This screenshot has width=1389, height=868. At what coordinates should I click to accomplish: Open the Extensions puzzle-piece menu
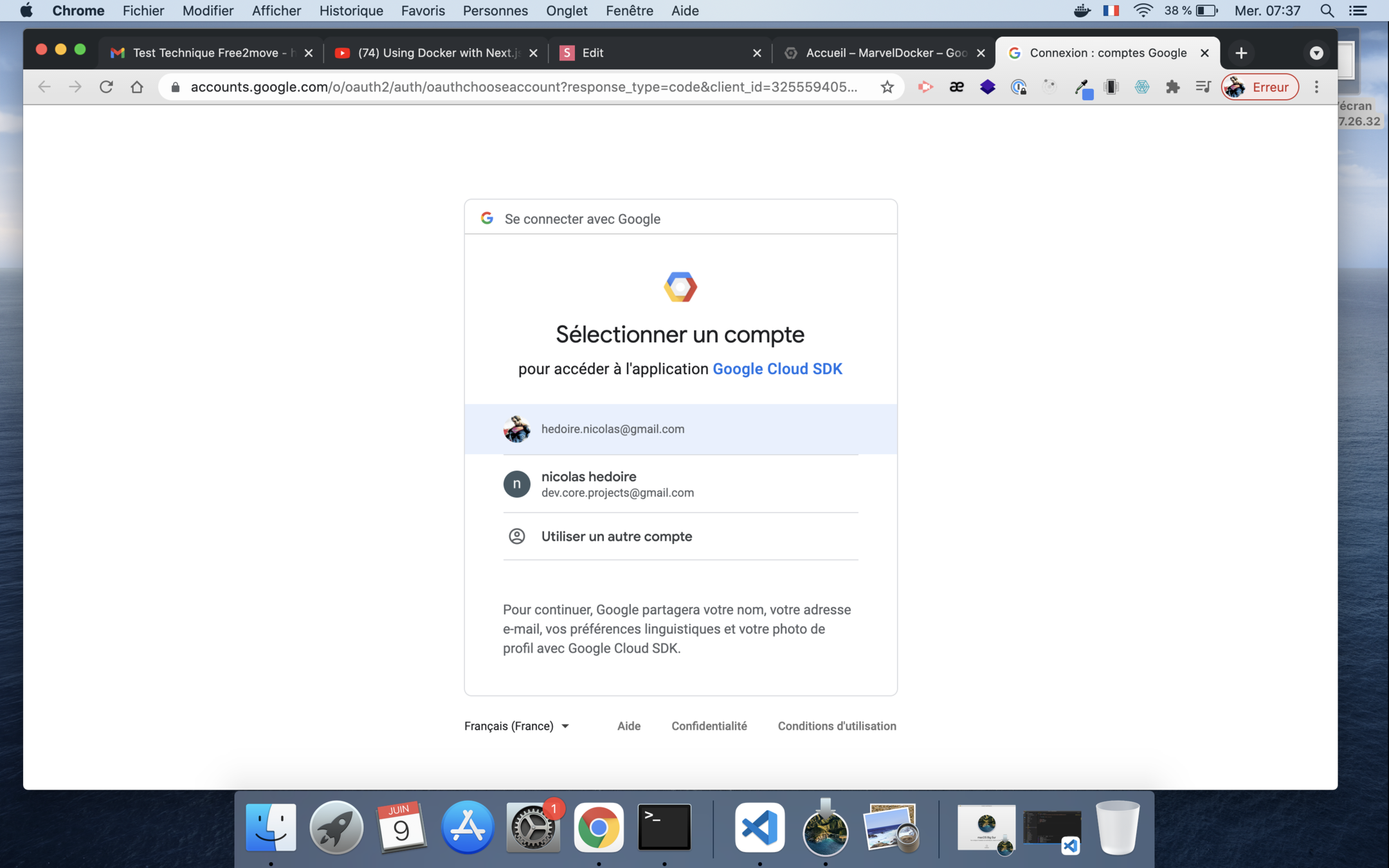click(x=1172, y=87)
